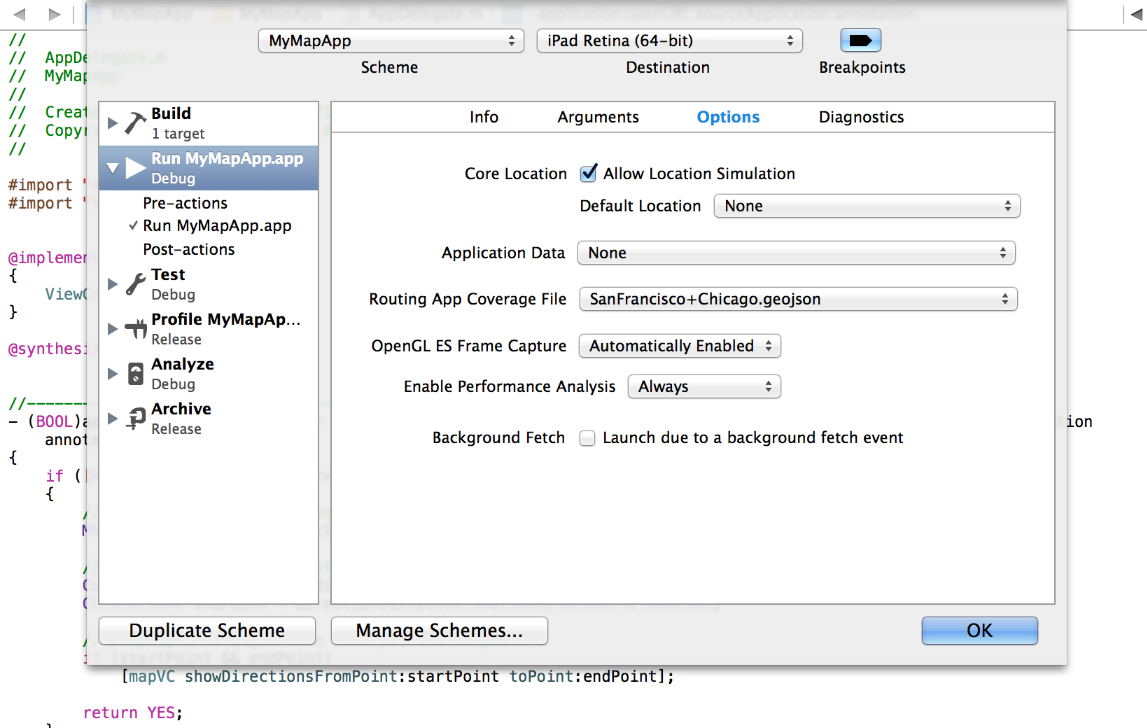Click the Test wrench icon

click(135, 284)
